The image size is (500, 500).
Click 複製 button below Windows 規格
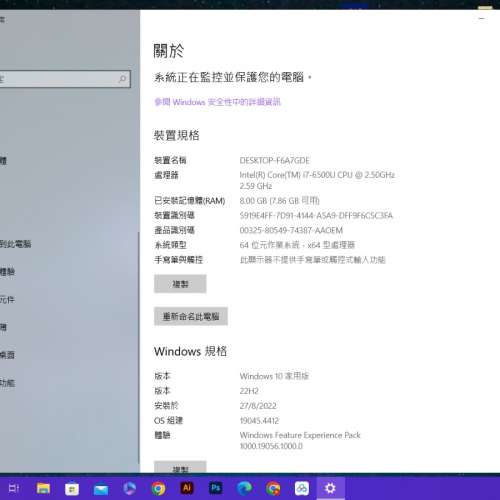pyautogui.click(x=180, y=467)
